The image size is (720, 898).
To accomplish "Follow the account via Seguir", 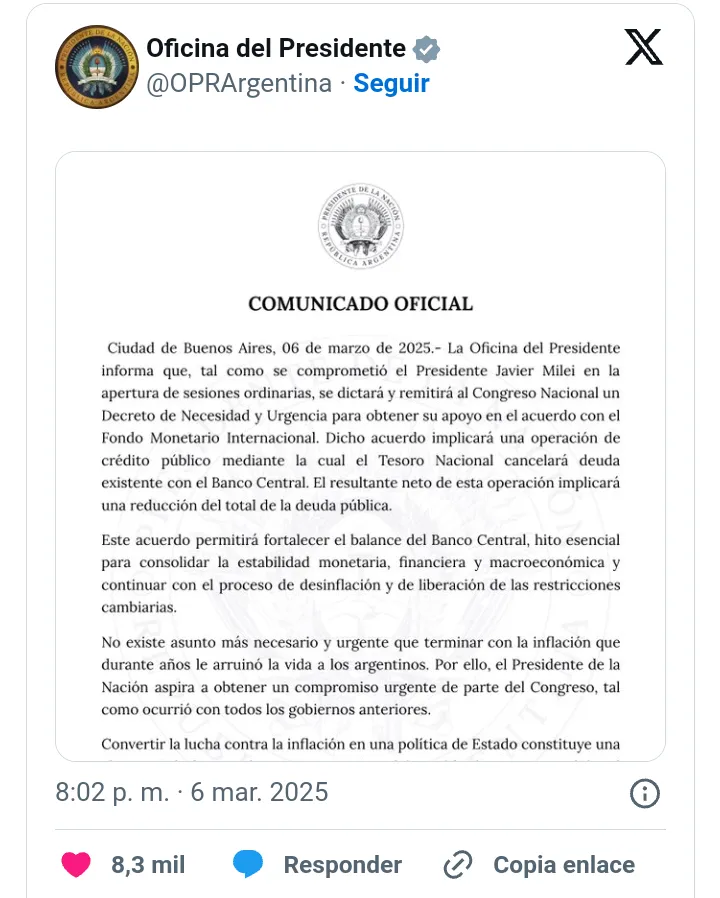I will click(391, 83).
